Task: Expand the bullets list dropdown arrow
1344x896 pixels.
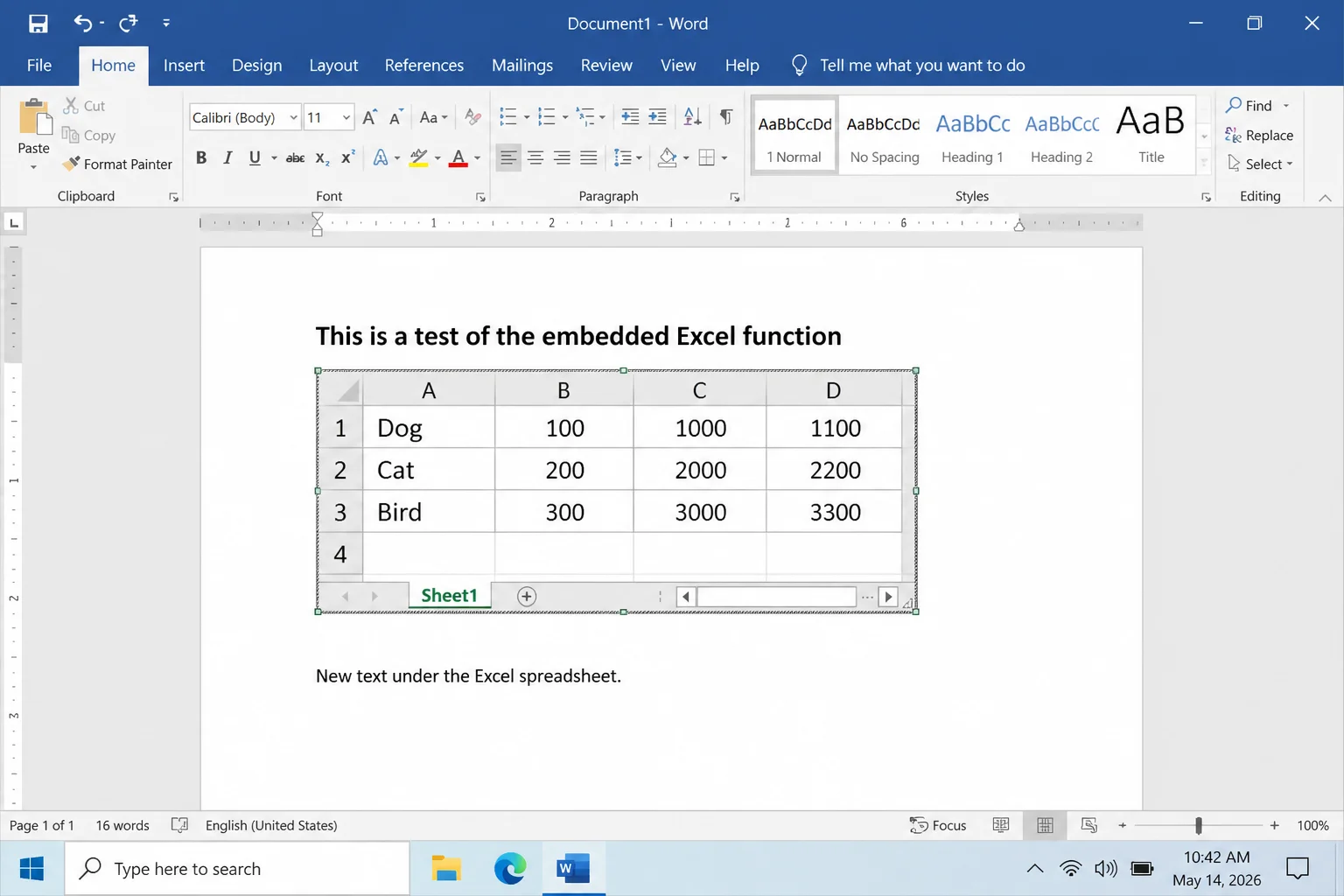Action: (527, 117)
